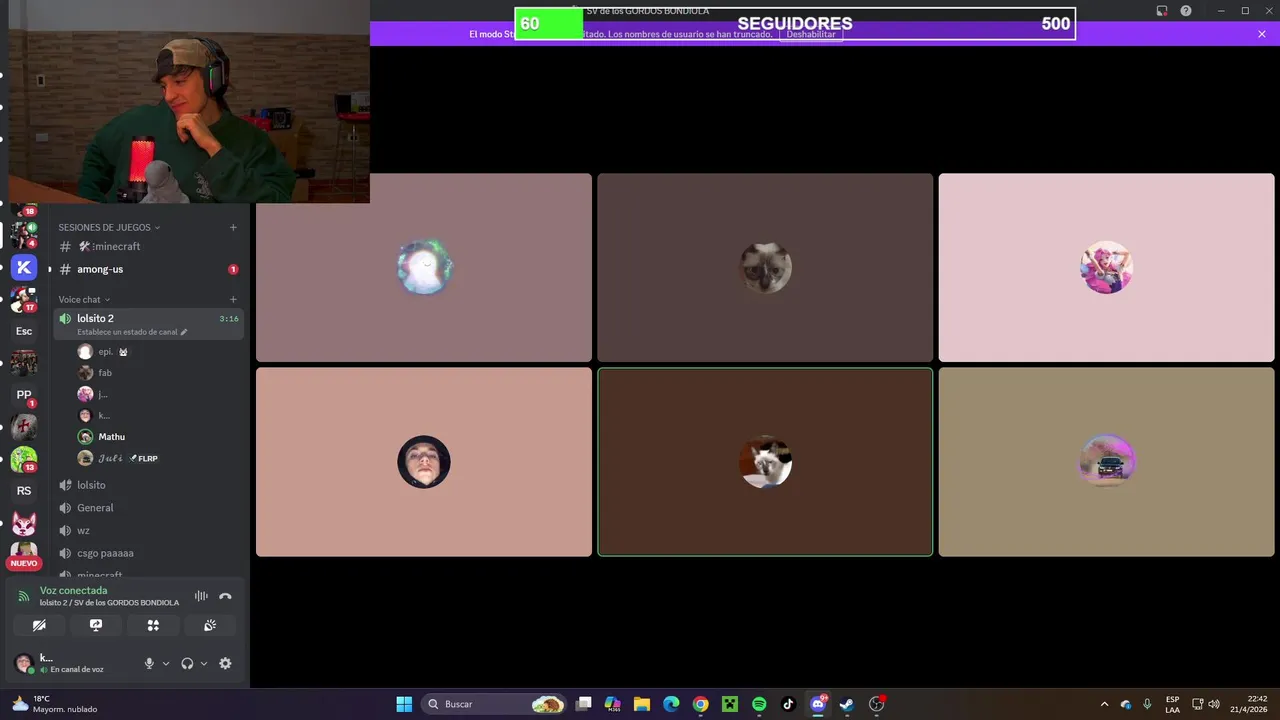Open the soundboard button
The height and width of the screenshot is (720, 1280).
[x=210, y=625]
